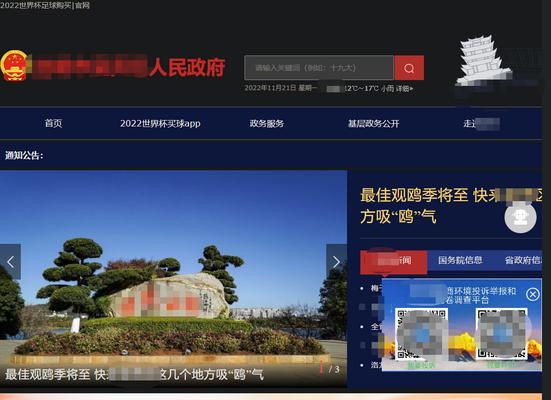
Task: Advance carousel with right arrow
Action: 336,262
